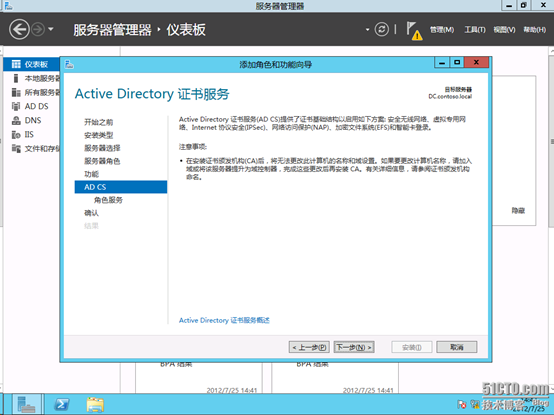This screenshot has width=554, height=415.
Task: Select 仪表板 in the sidebar
Action: [32, 64]
